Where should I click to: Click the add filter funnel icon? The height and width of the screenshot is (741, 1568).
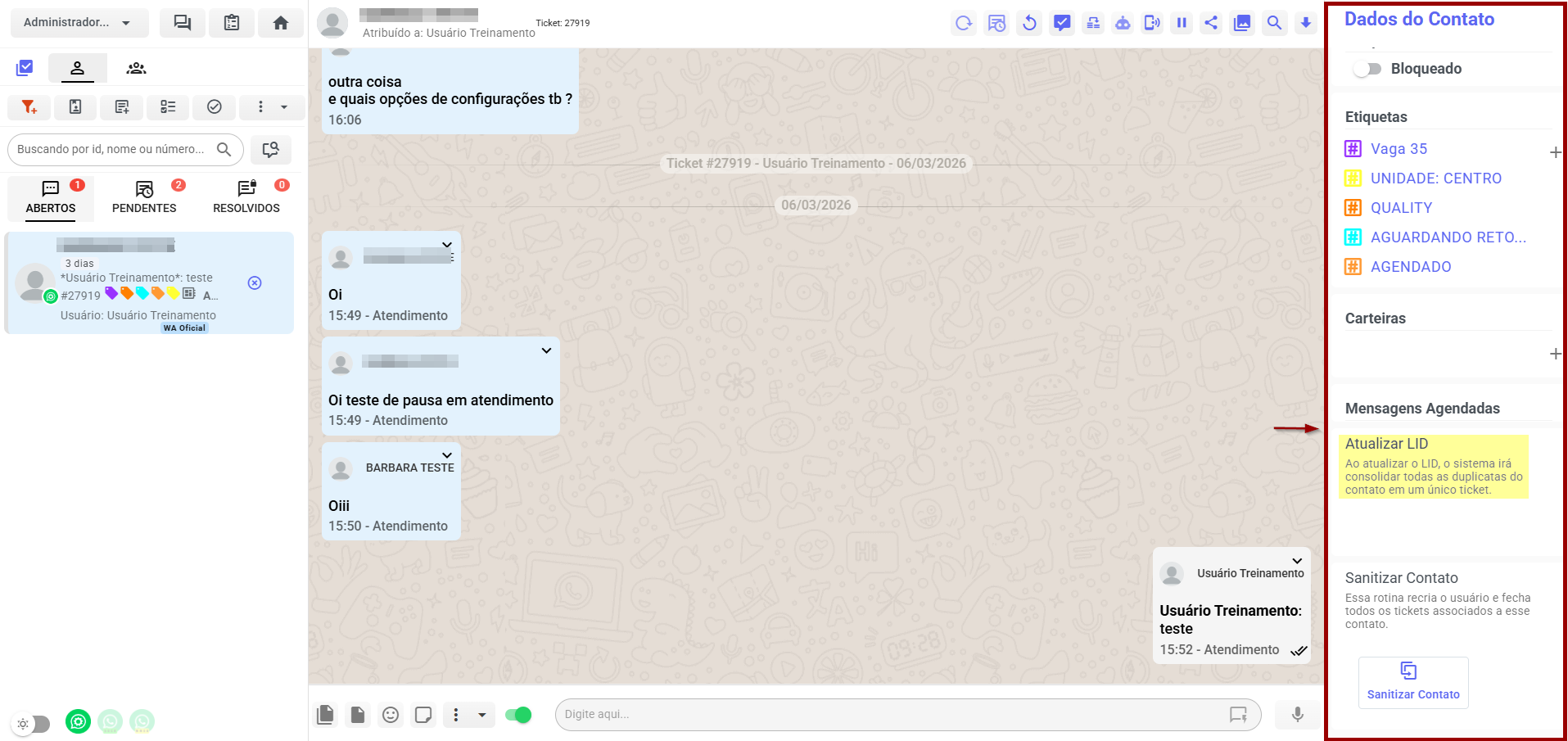point(29,107)
